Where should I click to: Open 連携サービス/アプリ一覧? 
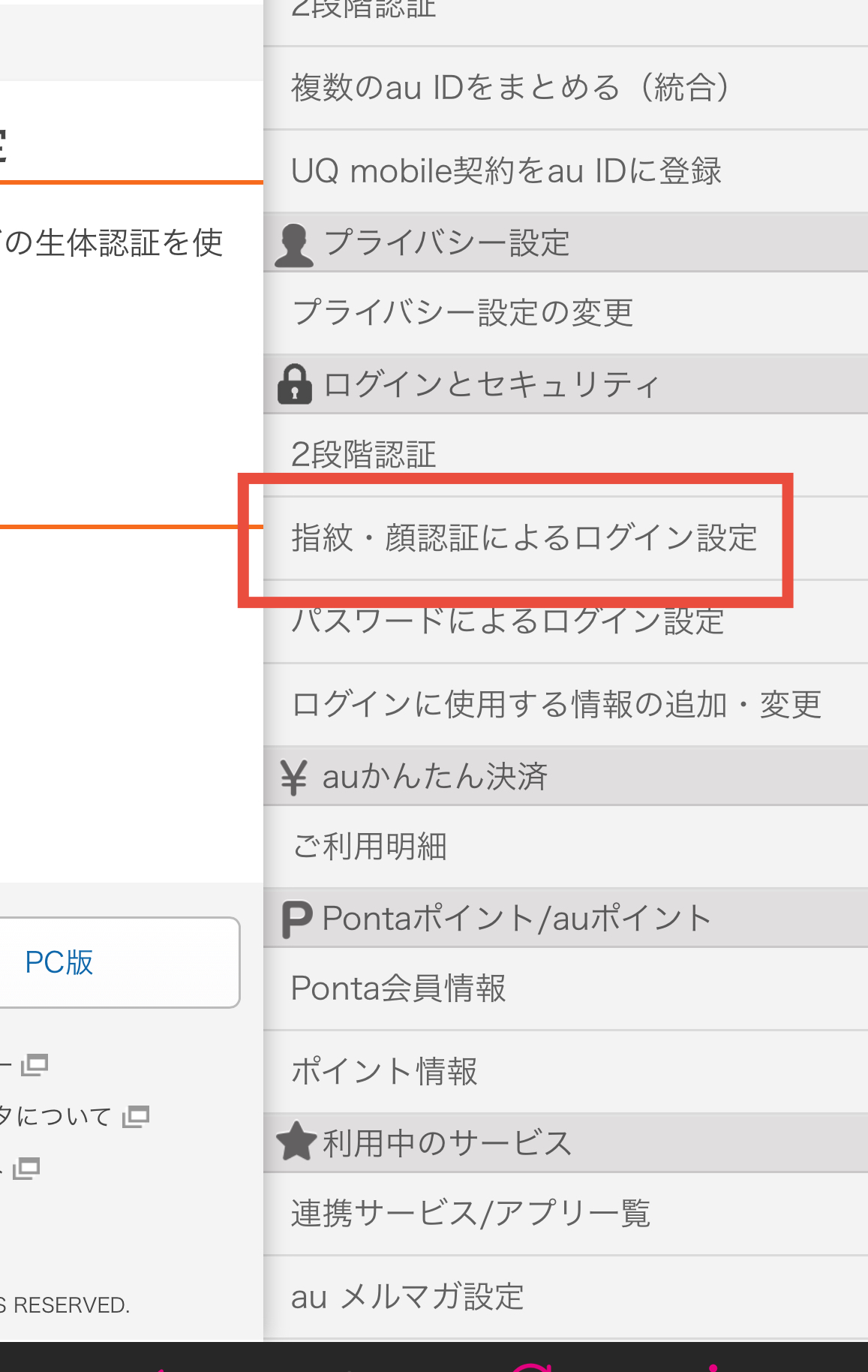(470, 1214)
